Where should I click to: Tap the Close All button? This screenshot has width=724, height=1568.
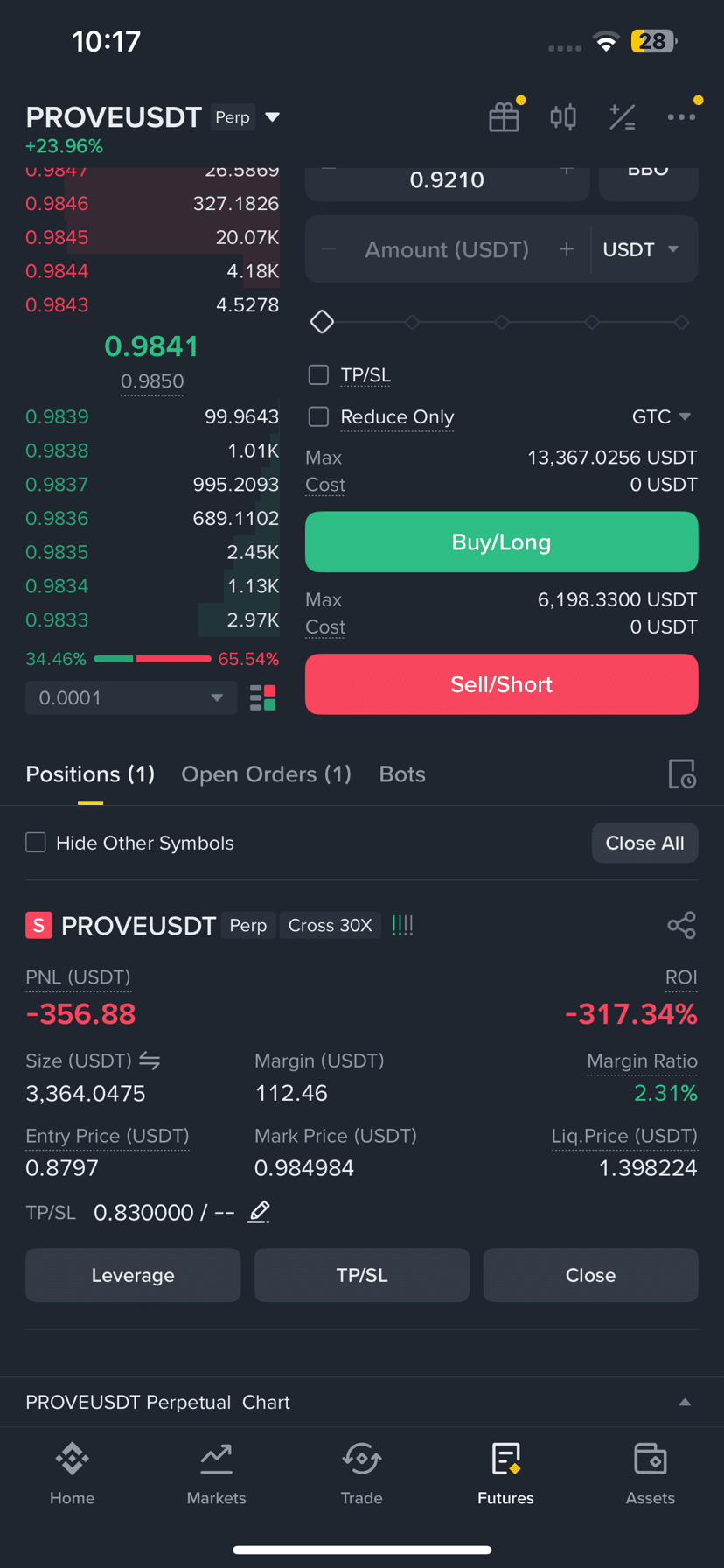tap(644, 843)
